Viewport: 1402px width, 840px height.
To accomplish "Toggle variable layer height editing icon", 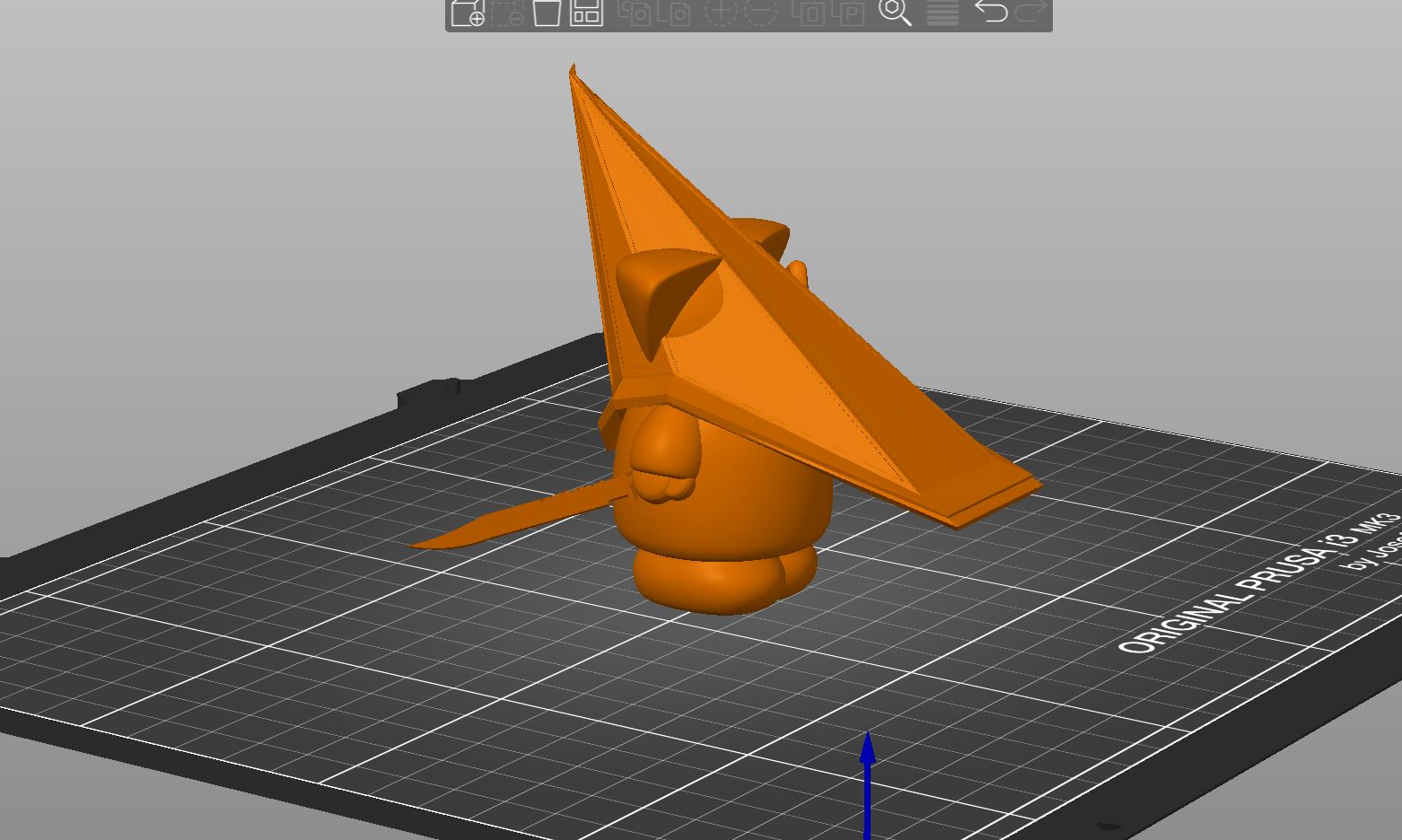I will tap(942, 13).
